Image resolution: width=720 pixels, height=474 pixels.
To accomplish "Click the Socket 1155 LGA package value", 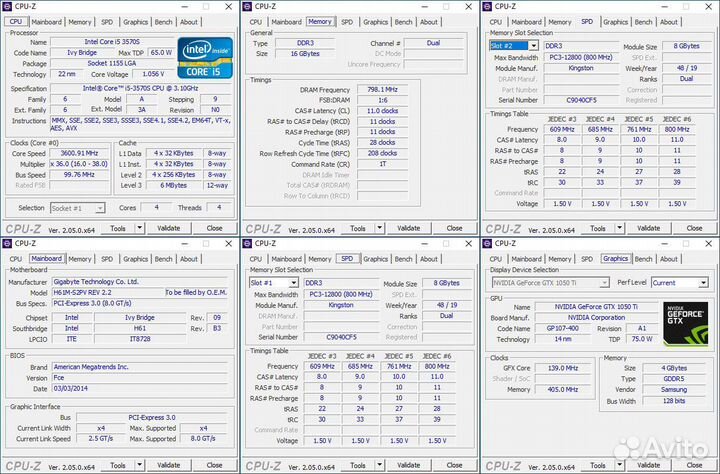I will pyautogui.click(x=112, y=63).
